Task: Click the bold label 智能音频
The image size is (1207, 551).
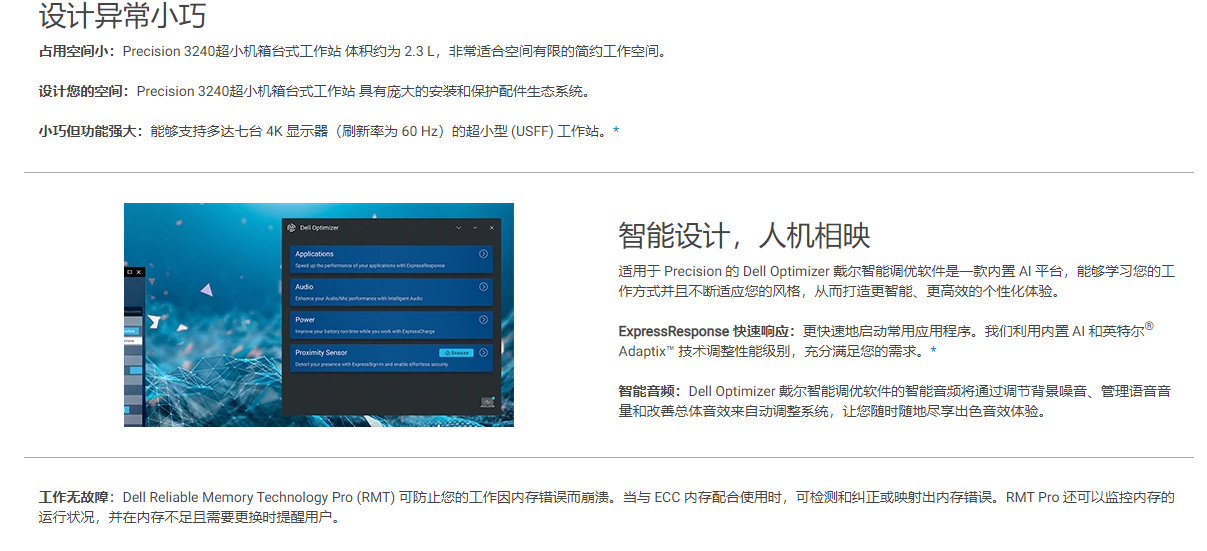Action: click(651, 391)
